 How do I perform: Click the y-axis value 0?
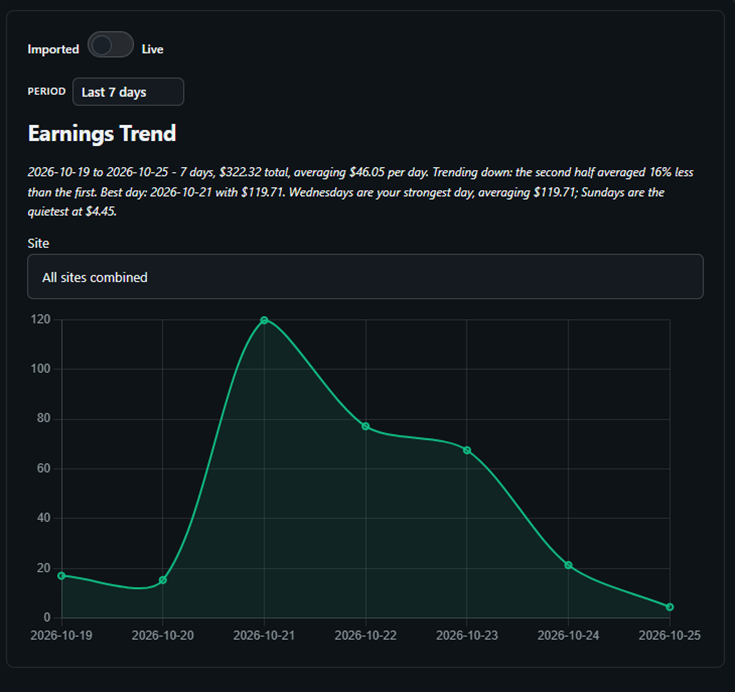(47, 617)
